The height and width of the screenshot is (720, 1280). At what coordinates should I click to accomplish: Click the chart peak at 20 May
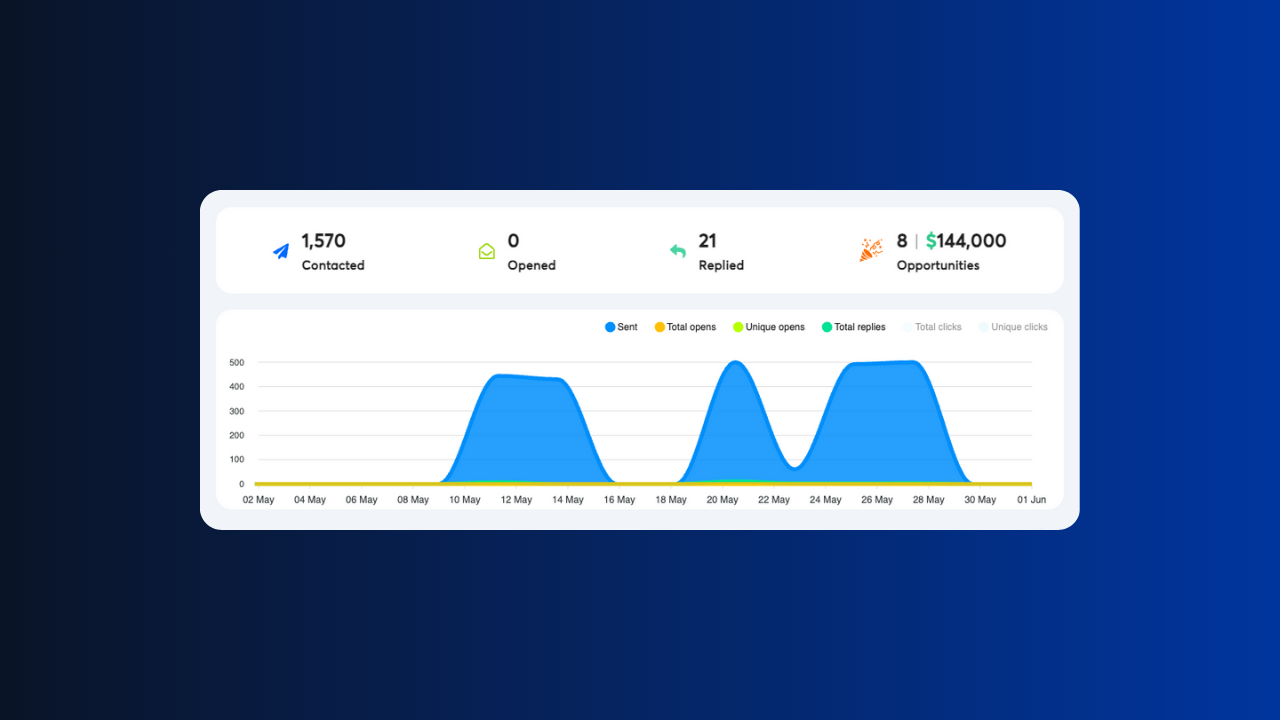736,363
